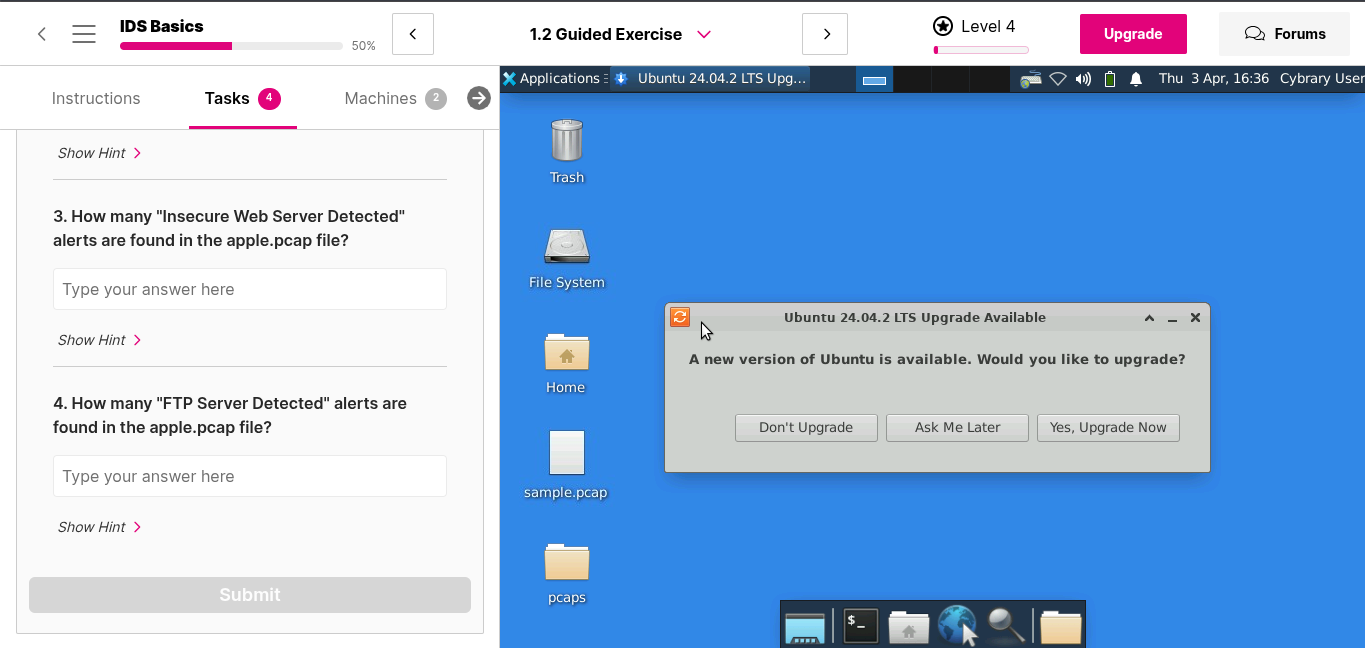Launch the terminal from the dock
1365x648 pixels.
(860, 626)
